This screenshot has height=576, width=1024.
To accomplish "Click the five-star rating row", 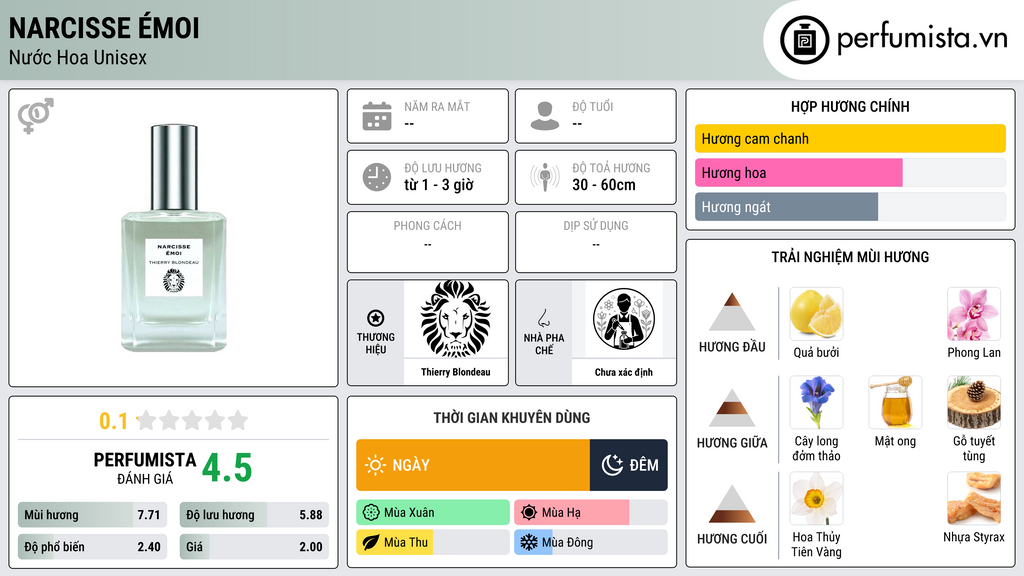I will pos(192,420).
